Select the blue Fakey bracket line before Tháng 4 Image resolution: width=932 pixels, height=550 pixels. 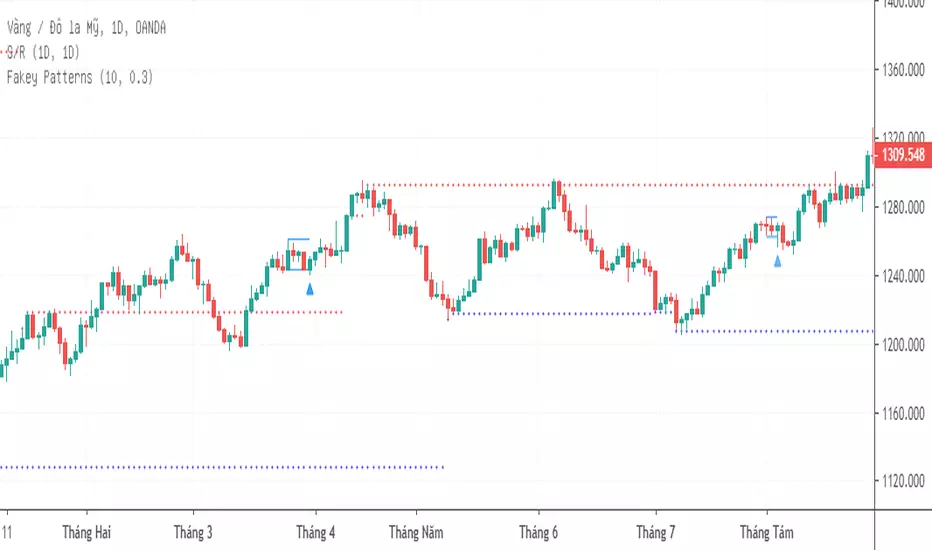(298, 240)
